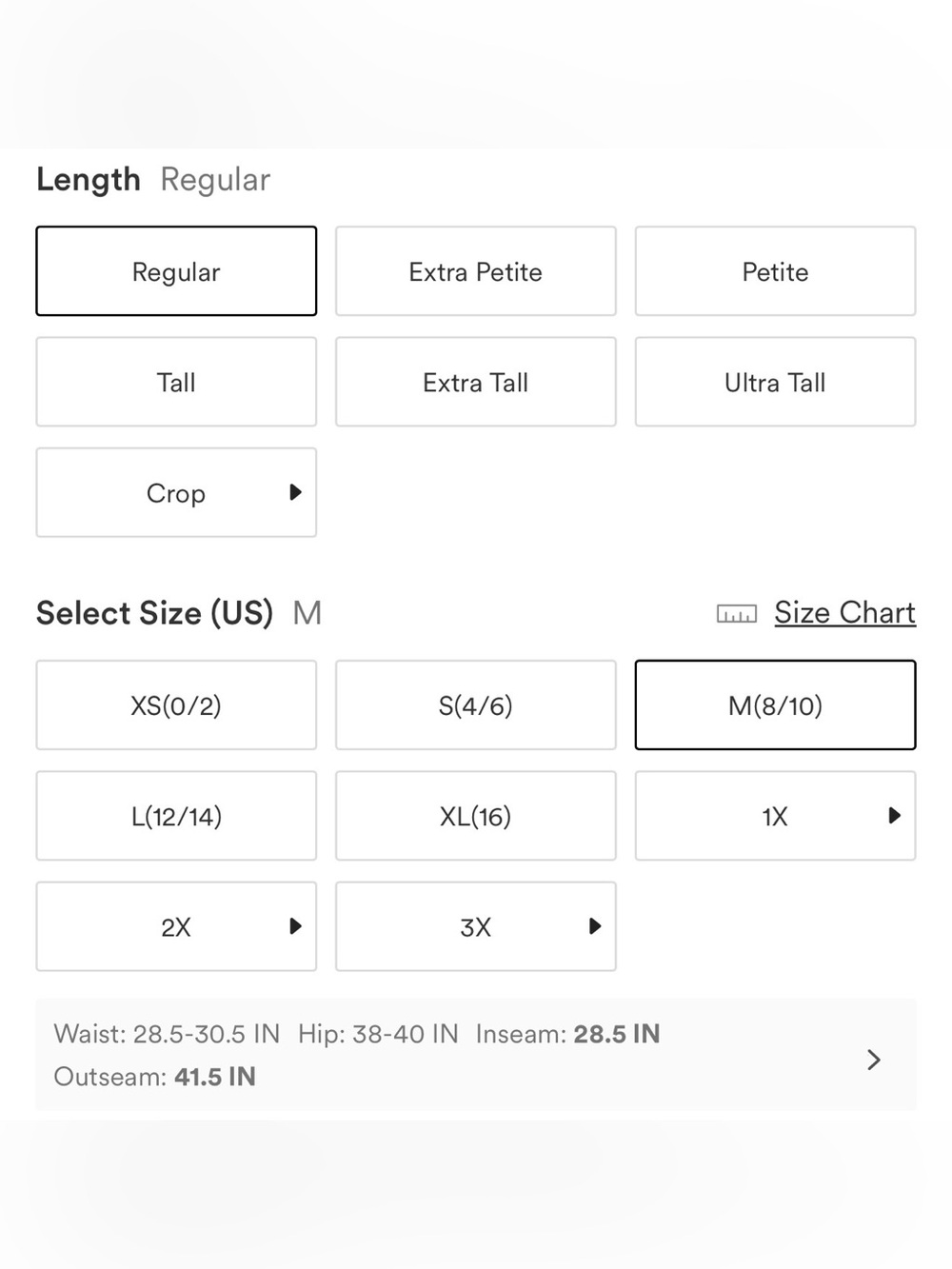Select size M(8/10)
Viewport: 952px width, 1269px height.
click(x=775, y=705)
